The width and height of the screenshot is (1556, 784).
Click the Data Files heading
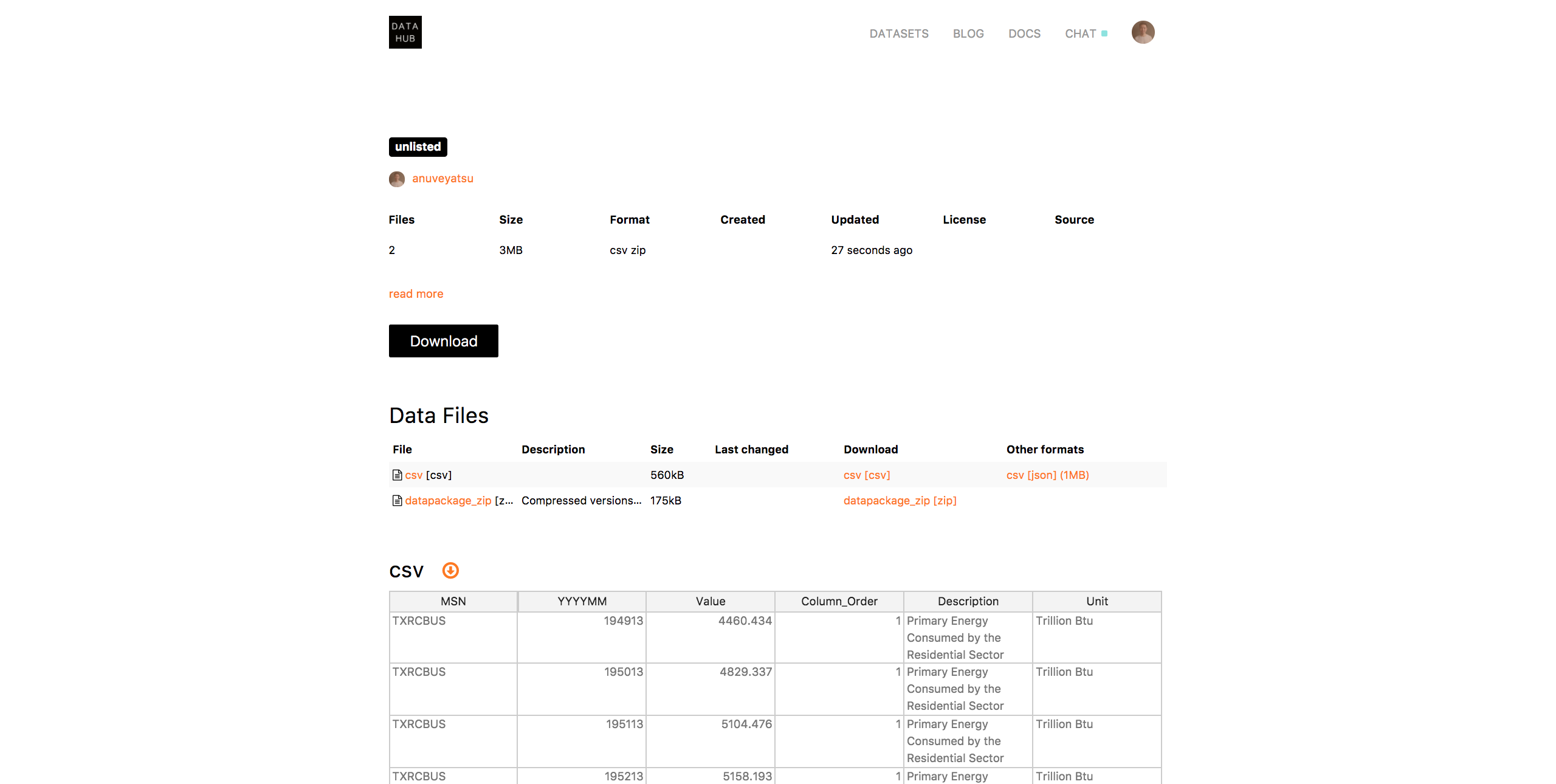[439, 416]
